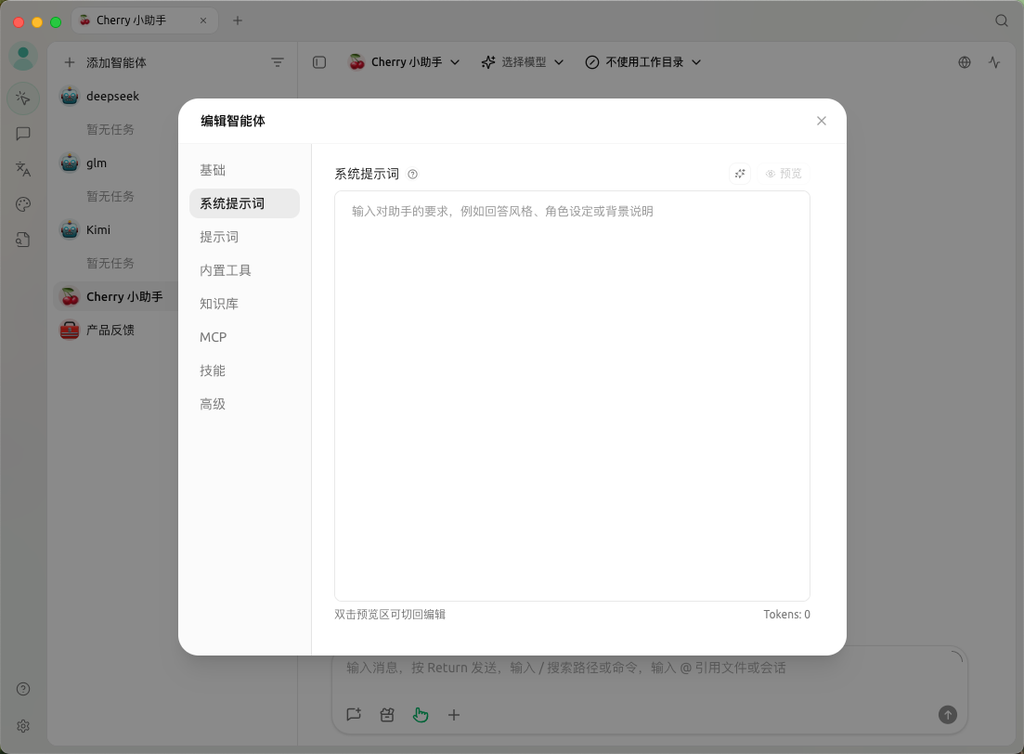Add a new tab with plus icon
Image resolution: width=1024 pixels, height=754 pixels.
point(238,20)
